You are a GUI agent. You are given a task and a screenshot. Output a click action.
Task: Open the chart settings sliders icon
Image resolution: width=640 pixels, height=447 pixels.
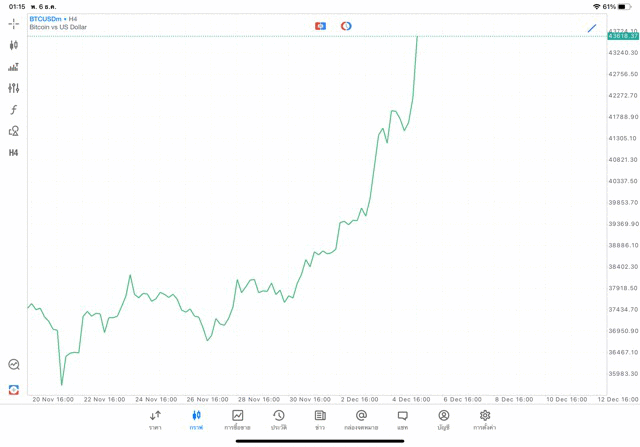(x=13, y=88)
